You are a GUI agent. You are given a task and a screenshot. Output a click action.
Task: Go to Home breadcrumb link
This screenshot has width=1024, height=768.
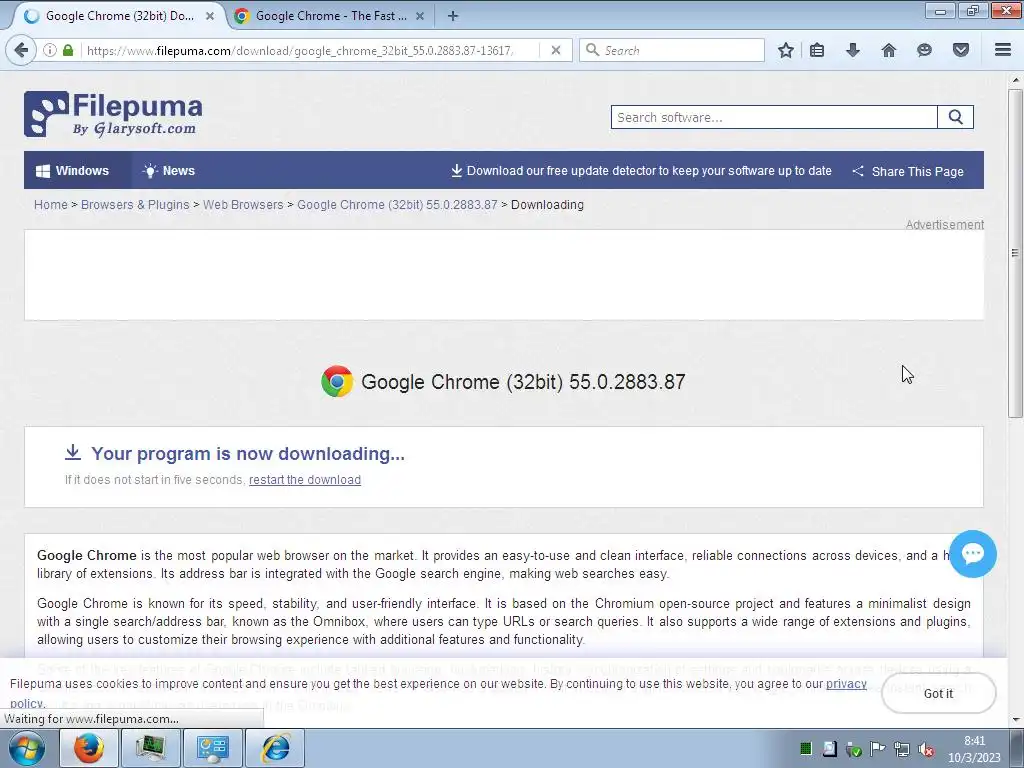click(50, 205)
